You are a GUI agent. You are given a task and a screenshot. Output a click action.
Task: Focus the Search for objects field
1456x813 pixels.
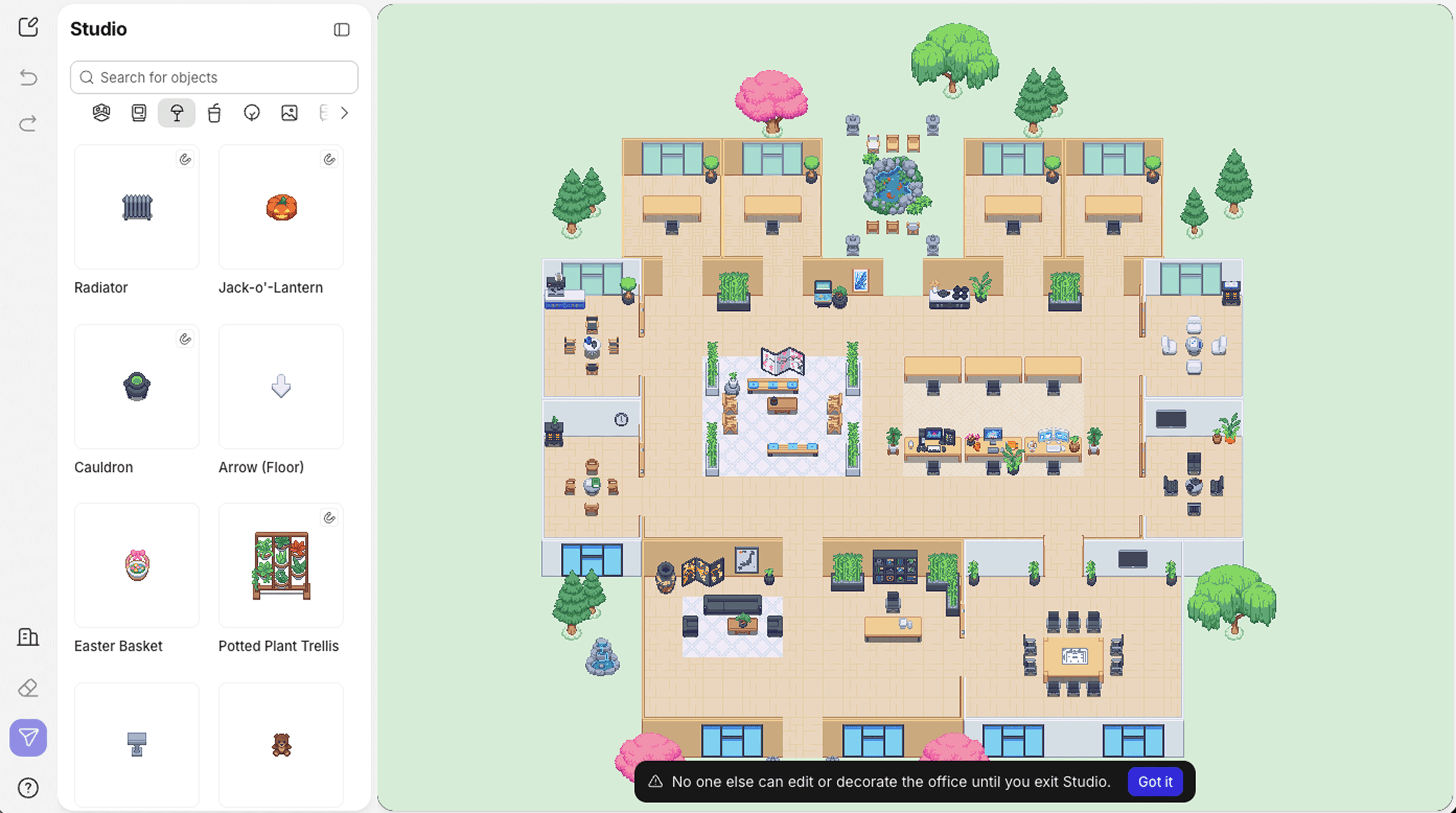[x=214, y=77]
